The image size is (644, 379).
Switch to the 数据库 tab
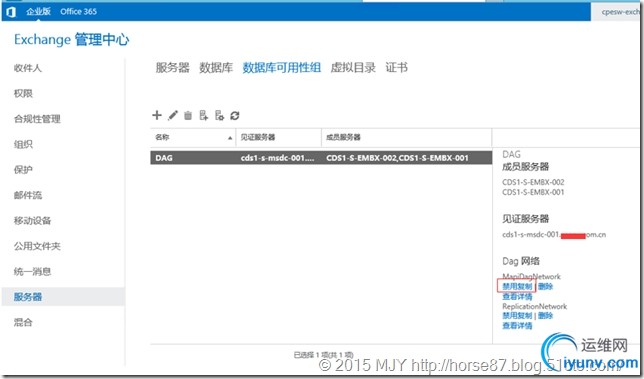(216, 68)
